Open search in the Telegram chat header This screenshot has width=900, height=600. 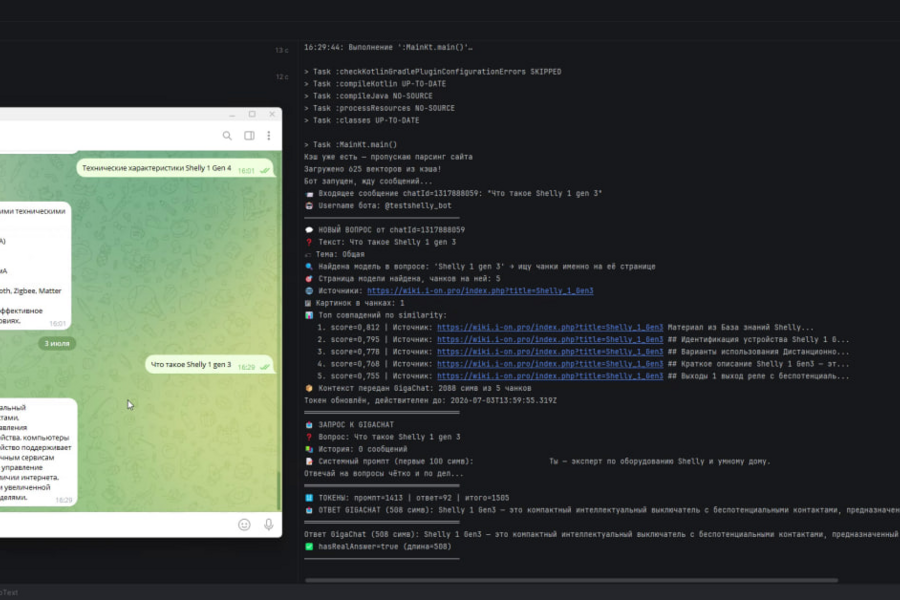coord(227,136)
